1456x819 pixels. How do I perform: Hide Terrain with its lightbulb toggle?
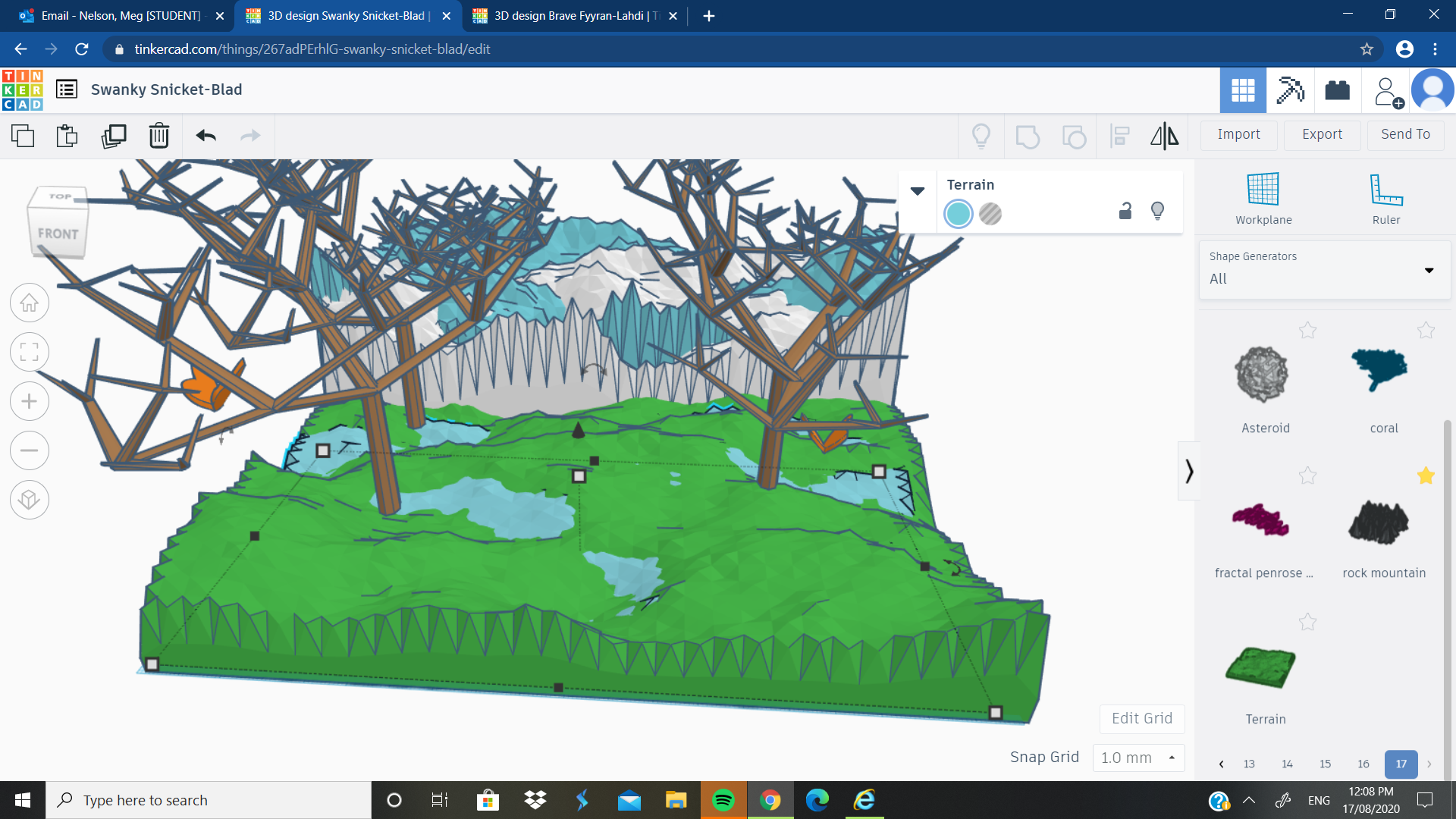1157,212
